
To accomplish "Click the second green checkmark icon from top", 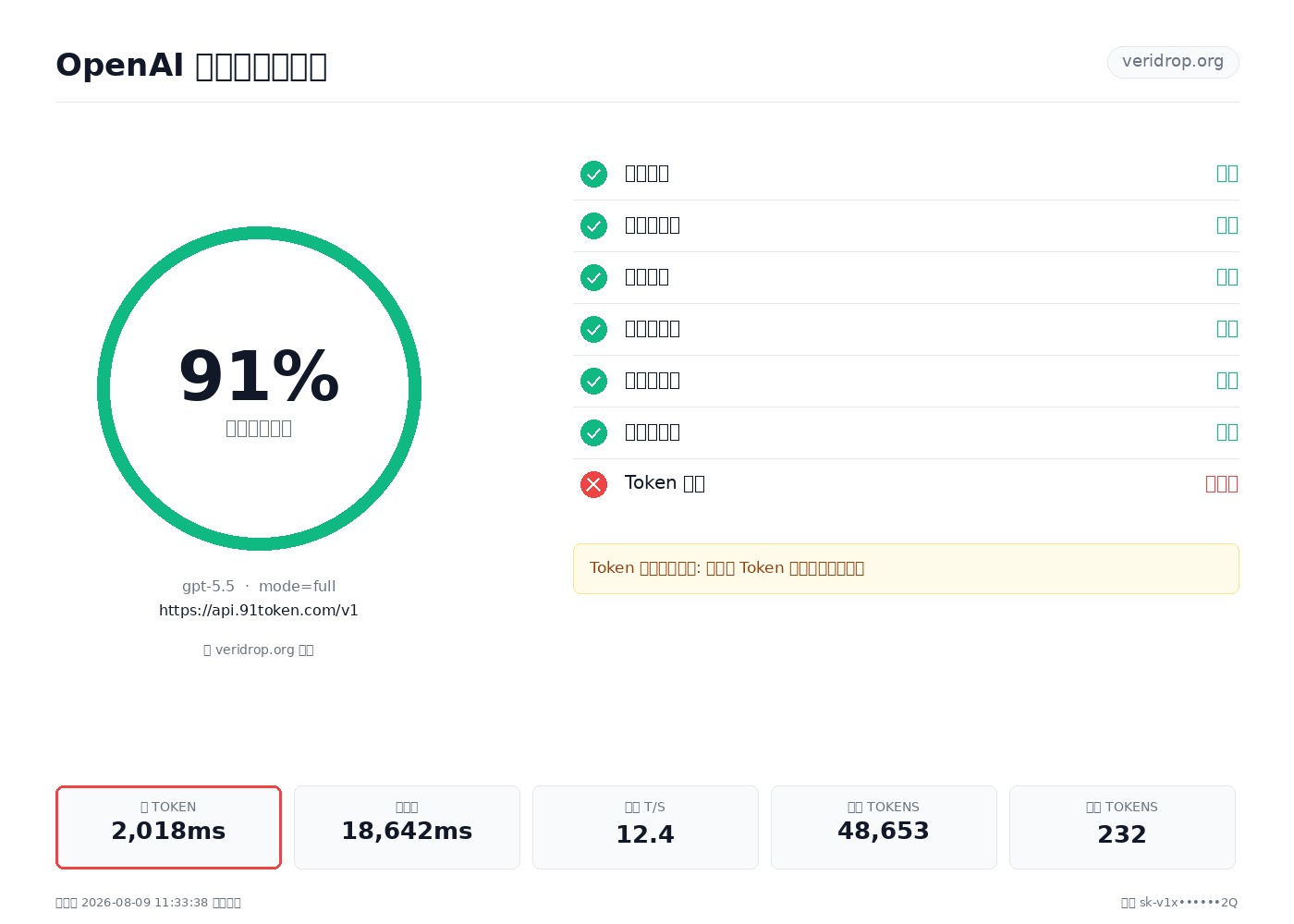I will (x=593, y=225).
